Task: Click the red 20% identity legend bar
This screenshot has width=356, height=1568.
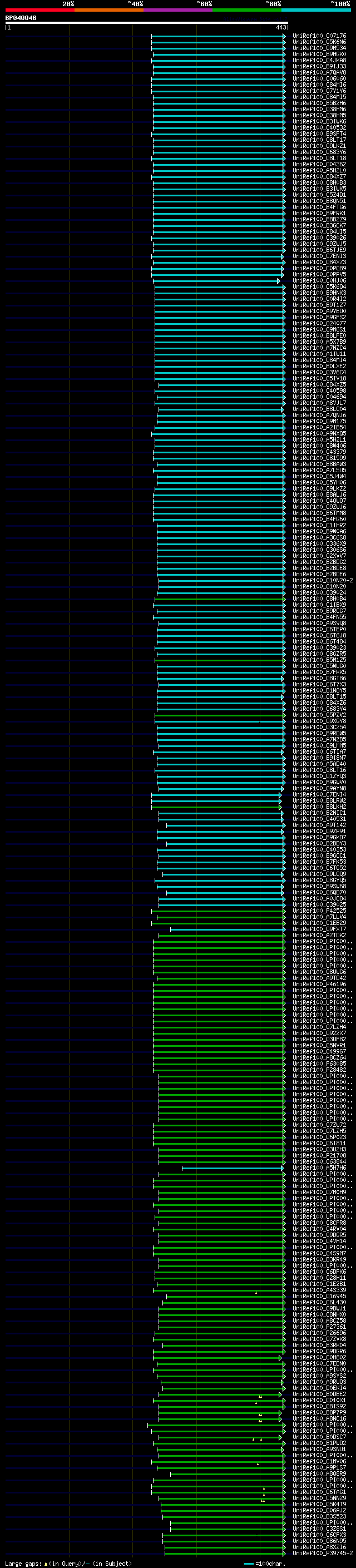Action: coord(40,10)
